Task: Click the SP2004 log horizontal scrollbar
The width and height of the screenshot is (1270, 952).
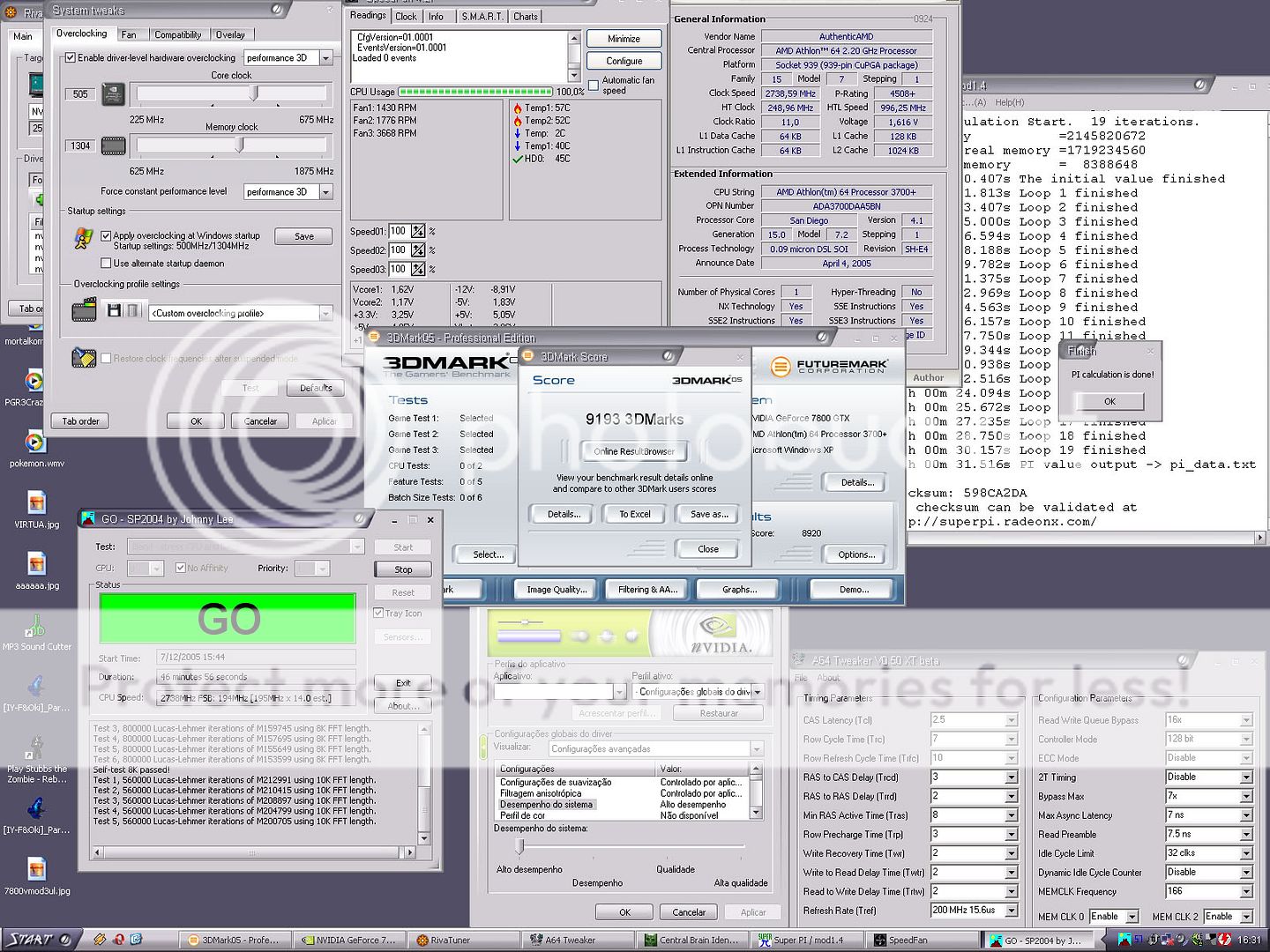Action: click(253, 852)
